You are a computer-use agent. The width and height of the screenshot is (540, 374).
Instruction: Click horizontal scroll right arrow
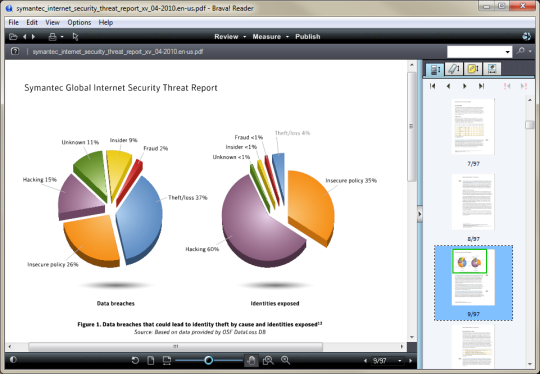click(x=402, y=346)
